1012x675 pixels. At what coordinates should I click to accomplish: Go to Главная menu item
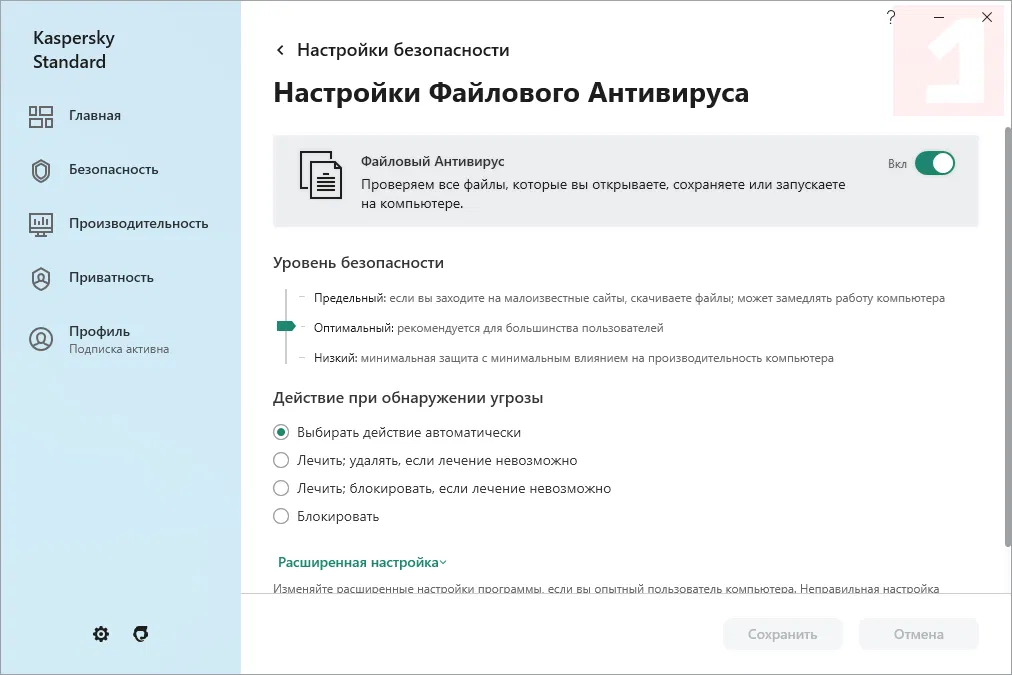click(95, 116)
